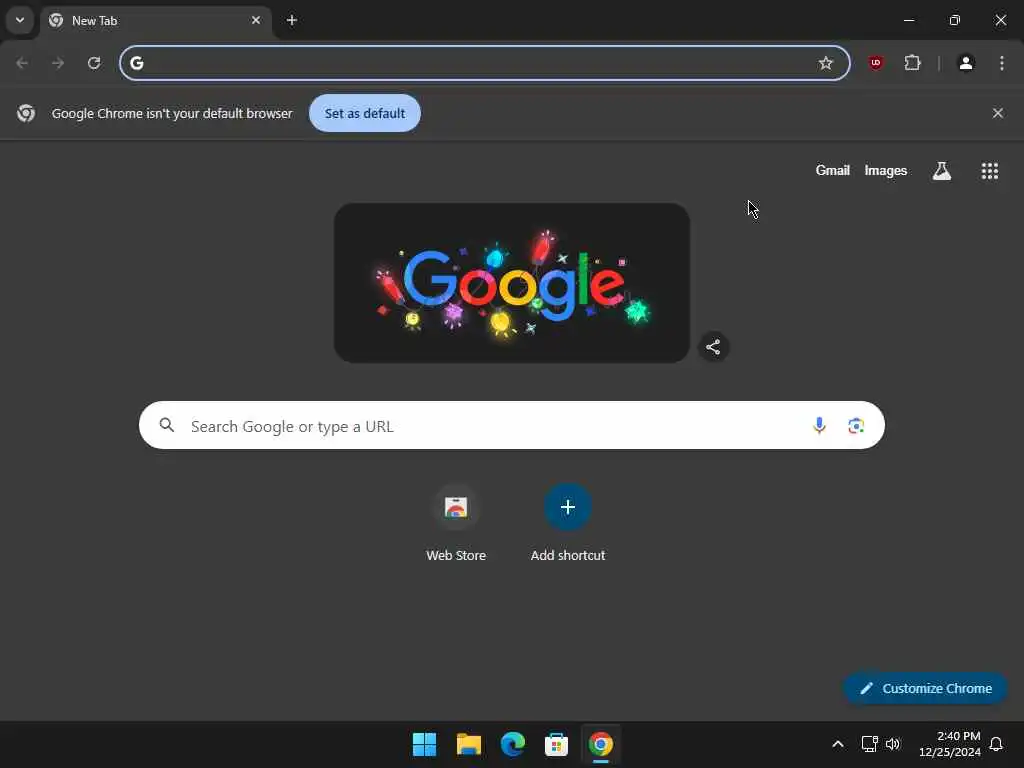Screen dimensions: 1024x768
Task: Open volume control in system tray
Action: click(893, 744)
